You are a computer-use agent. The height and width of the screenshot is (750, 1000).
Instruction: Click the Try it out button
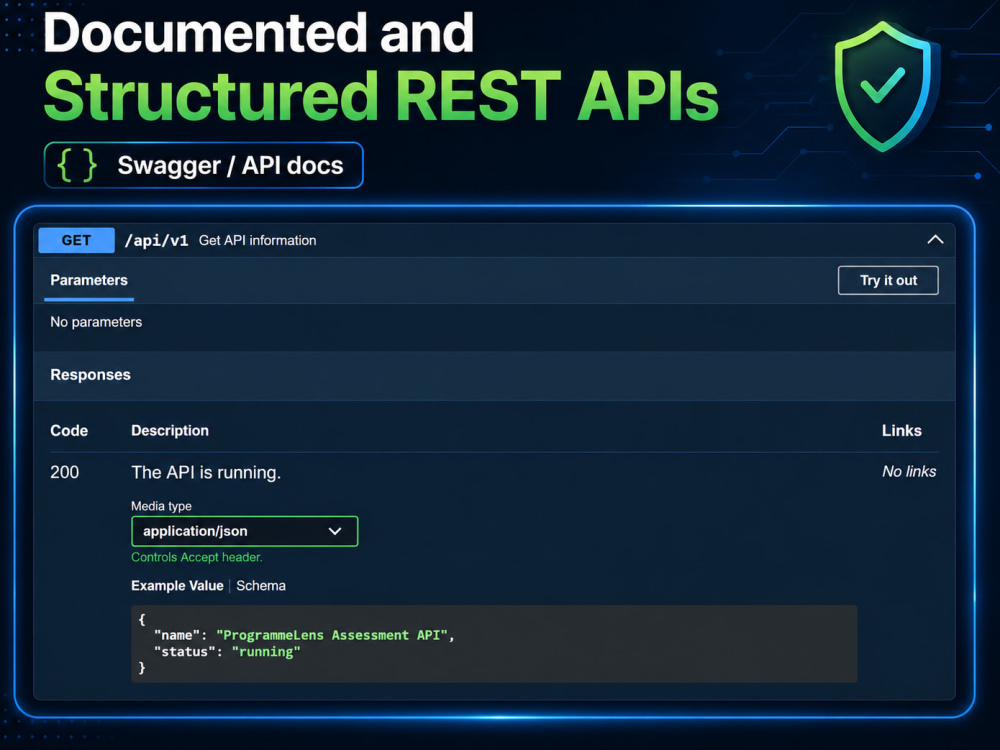click(x=888, y=281)
